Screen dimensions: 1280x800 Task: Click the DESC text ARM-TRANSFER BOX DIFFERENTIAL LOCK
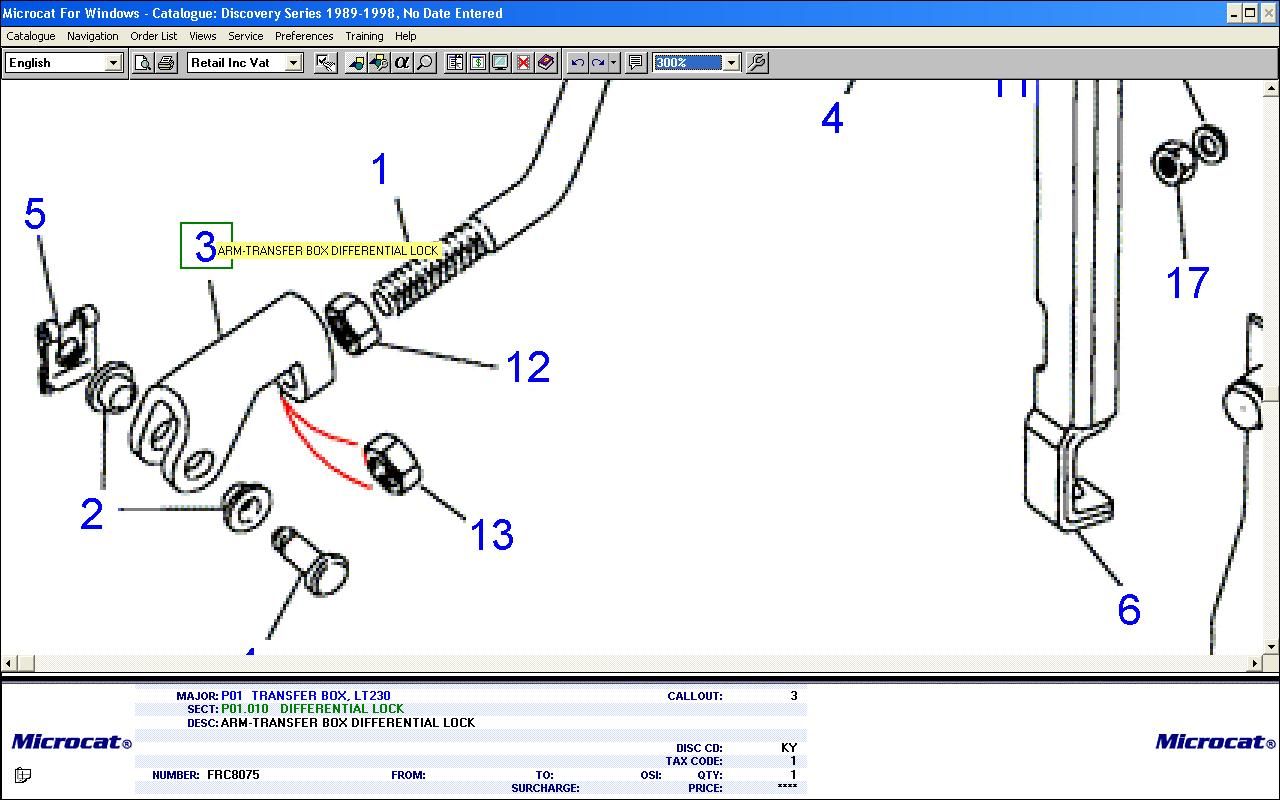[348, 722]
